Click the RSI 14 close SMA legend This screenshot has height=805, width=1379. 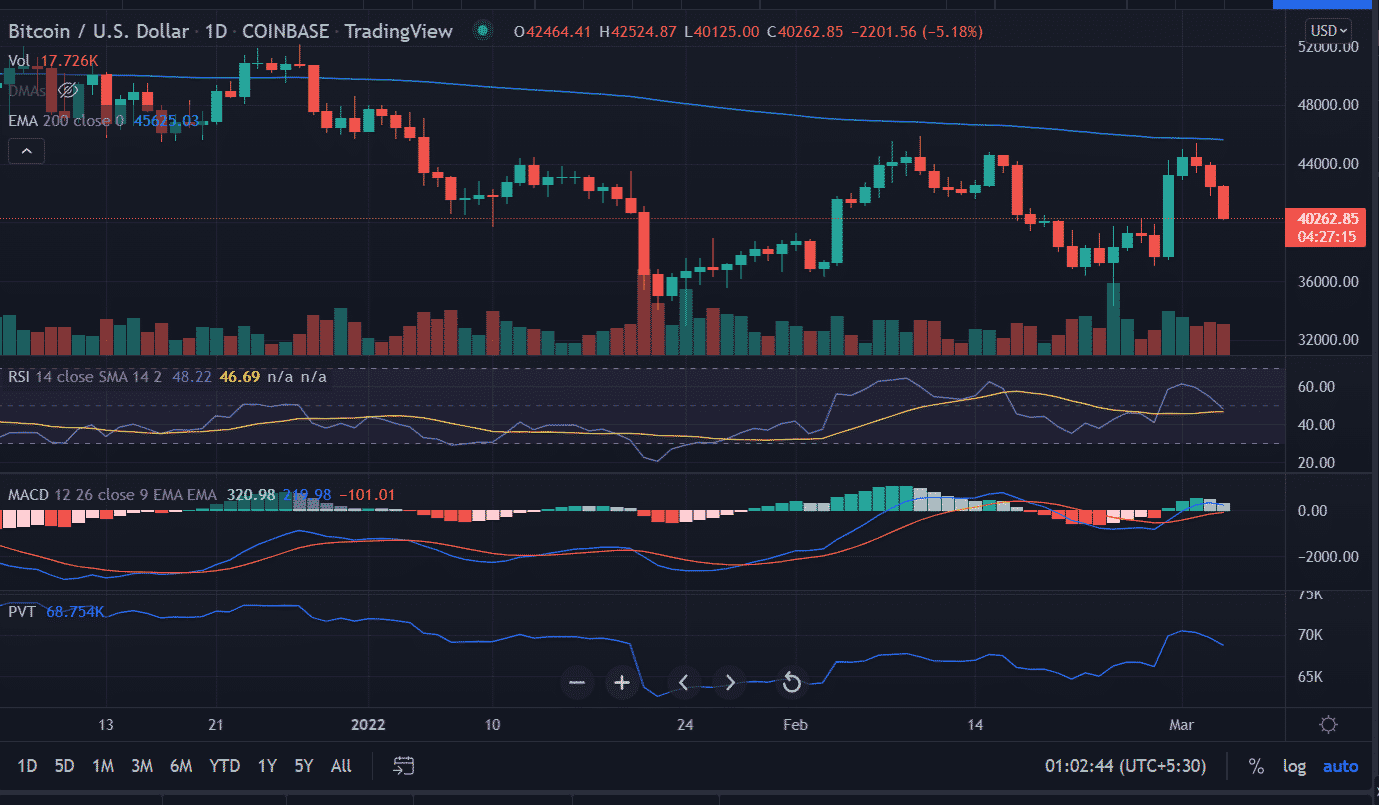point(83,377)
